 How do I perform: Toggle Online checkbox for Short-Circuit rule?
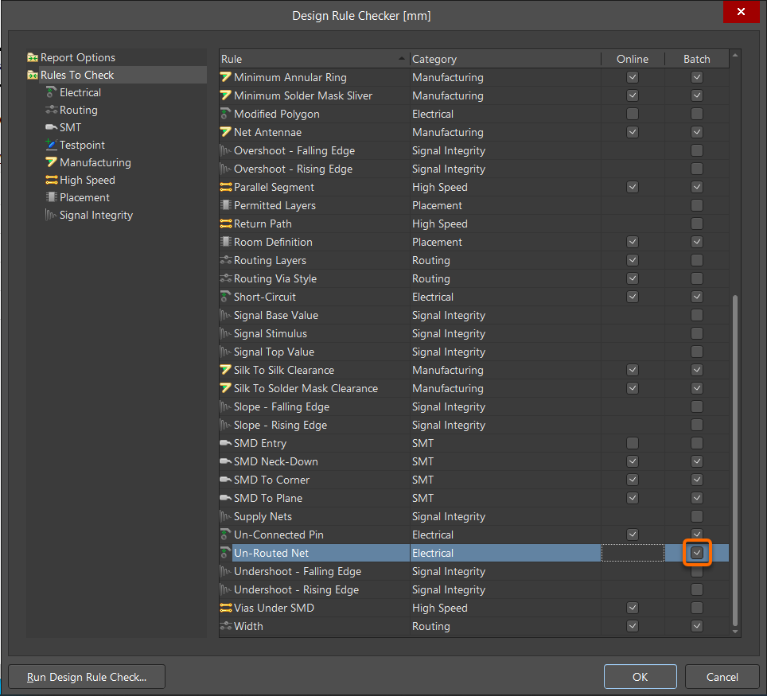tap(632, 297)
